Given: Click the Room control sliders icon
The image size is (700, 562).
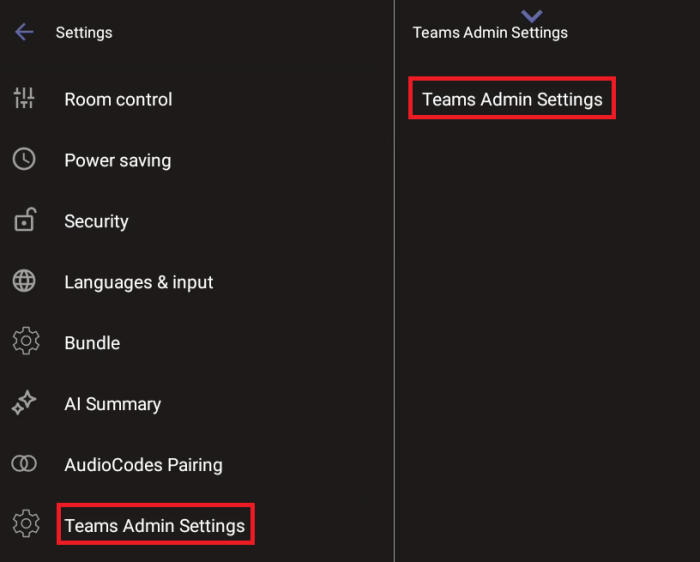Looking at the screenshot, I should (x=24, y=98).
